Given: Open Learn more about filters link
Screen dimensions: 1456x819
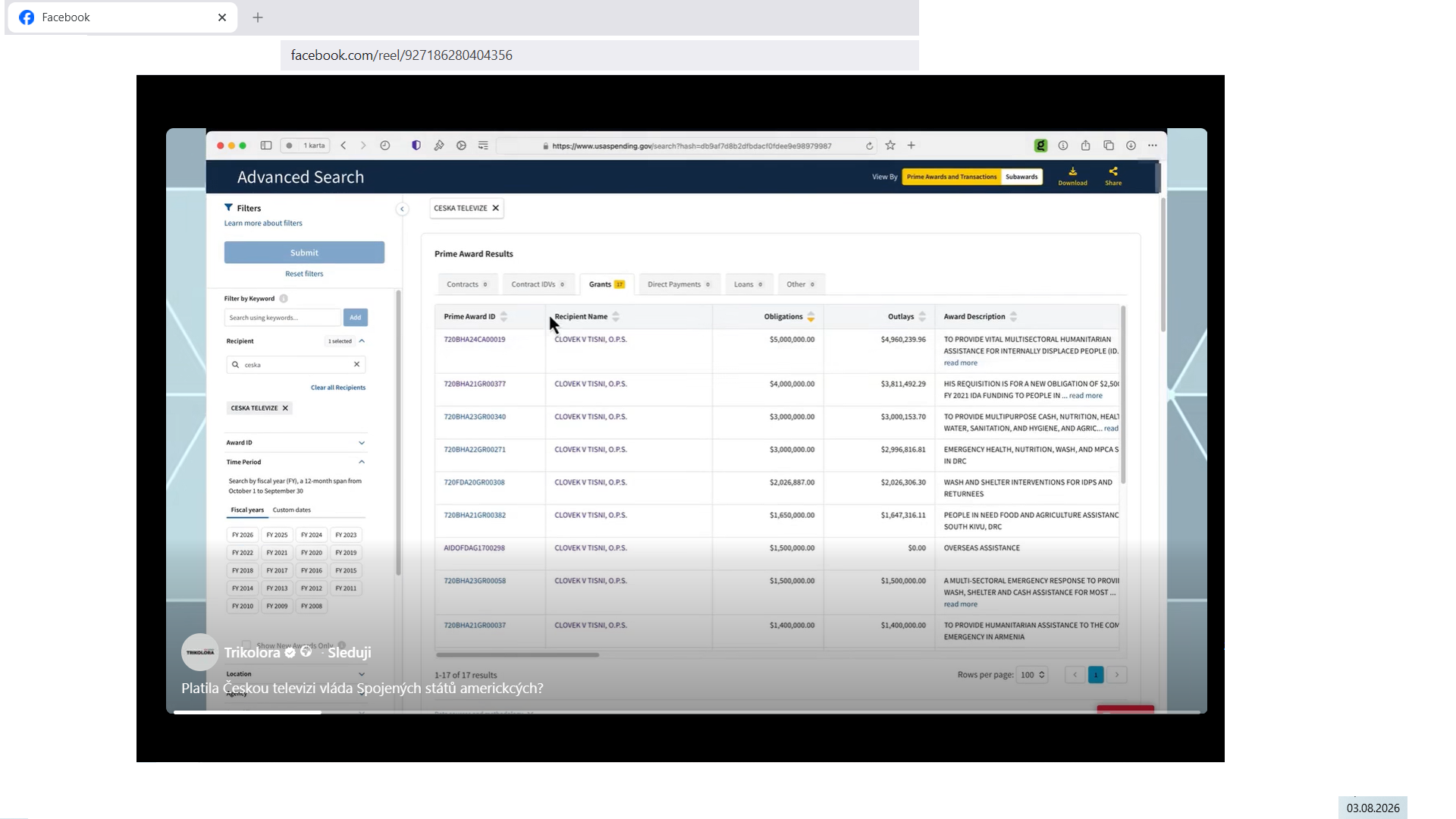Looking at the screenshot, I should pos(263,224).
